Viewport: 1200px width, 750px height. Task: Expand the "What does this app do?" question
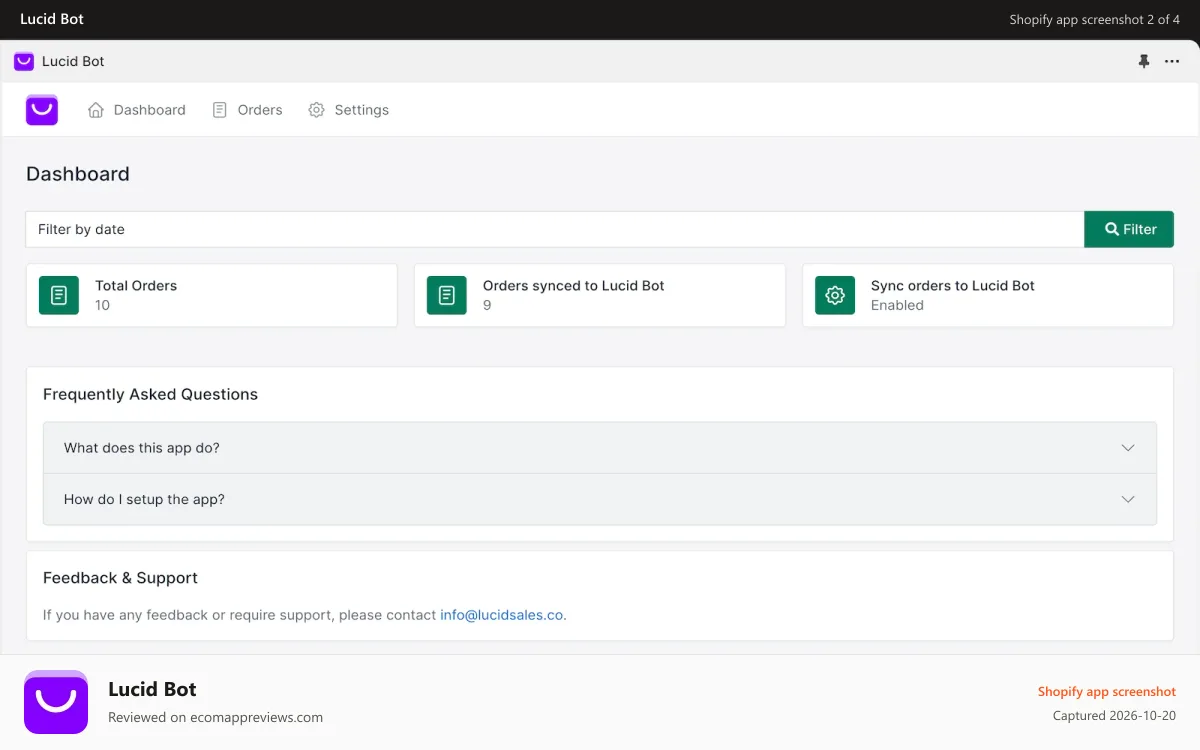click(600, 448)
